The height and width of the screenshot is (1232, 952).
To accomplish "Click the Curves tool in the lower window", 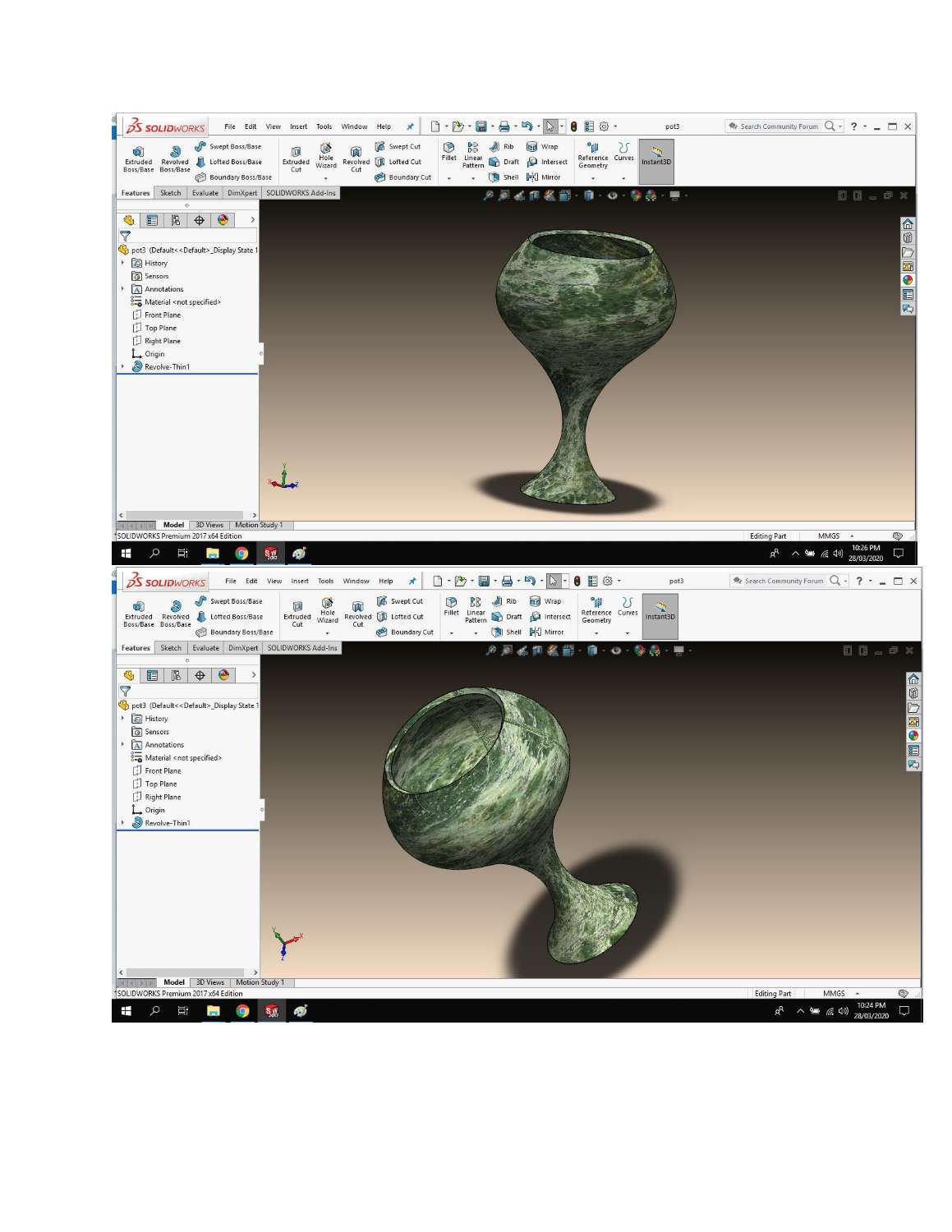I will point(628,607).
